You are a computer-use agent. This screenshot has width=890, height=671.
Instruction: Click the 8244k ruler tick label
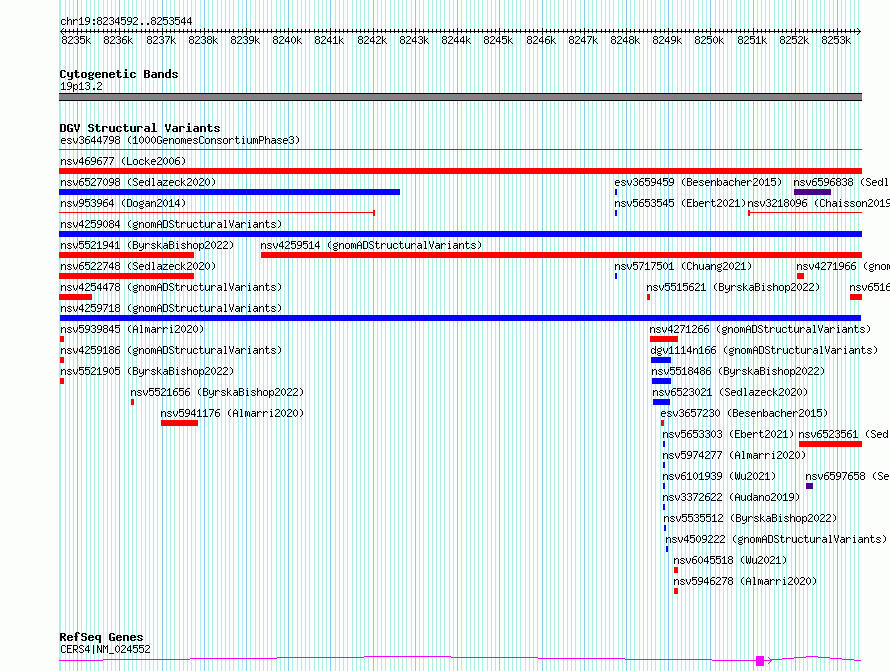(456, 40)
